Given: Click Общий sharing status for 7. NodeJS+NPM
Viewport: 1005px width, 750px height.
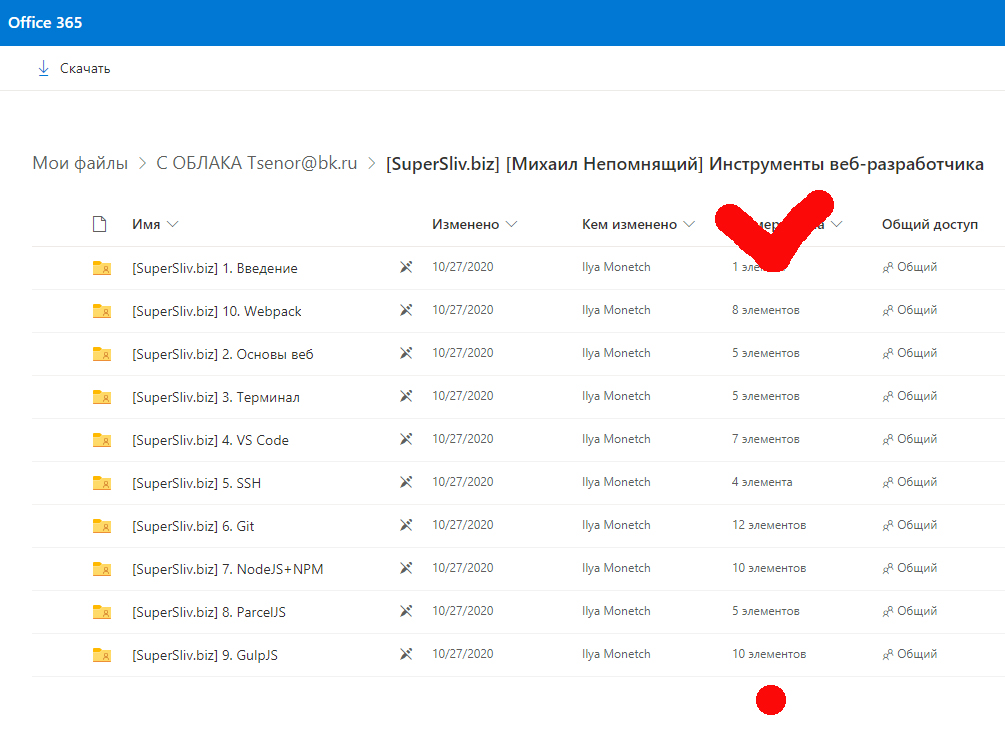Looking at the screenshot, I should click(909, 567).
